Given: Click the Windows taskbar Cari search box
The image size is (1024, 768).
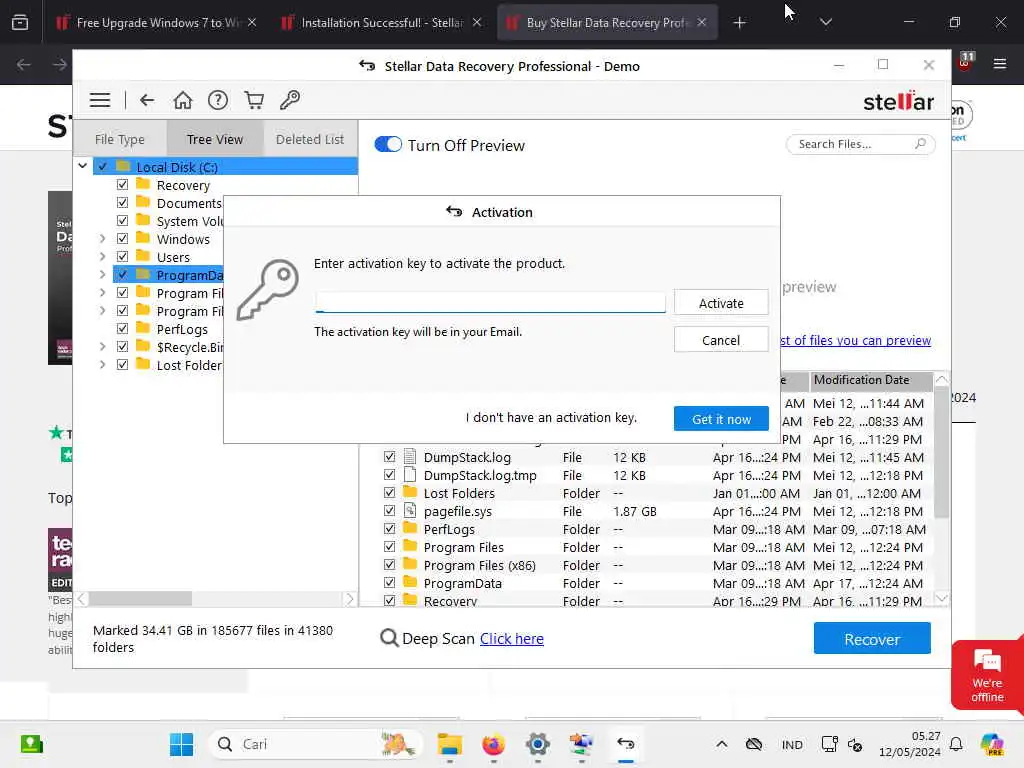Looking at the screenshot, I should tap(315, 744).
